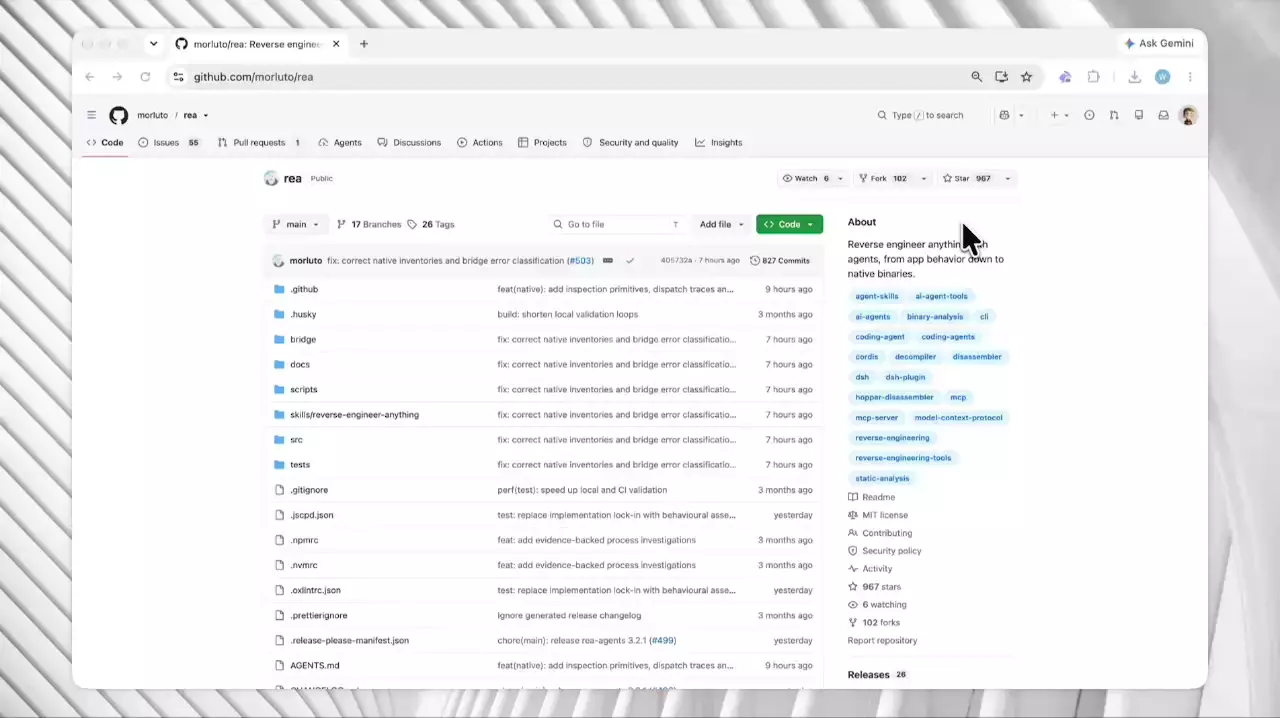The height and width of the screenshot is (718, 1280).
Task: Open the Copilot icon in header
Action: (x=1004, y=115)
